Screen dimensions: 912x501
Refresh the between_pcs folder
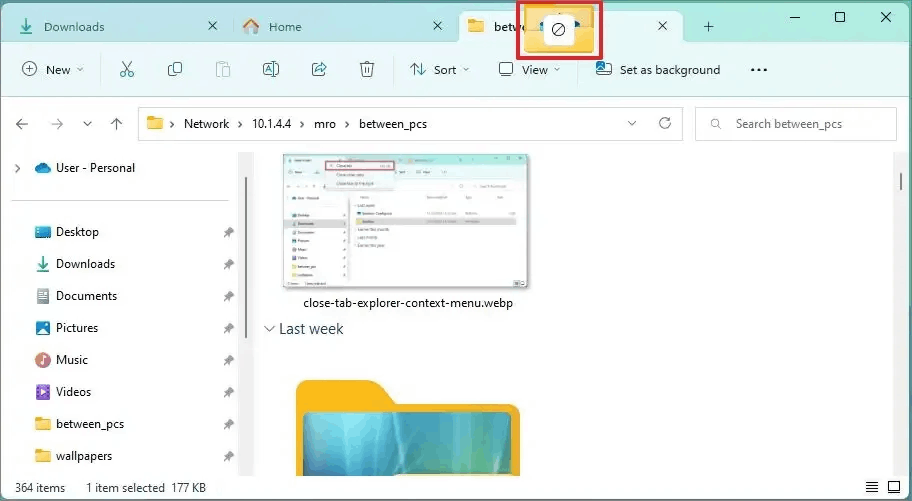665,123
